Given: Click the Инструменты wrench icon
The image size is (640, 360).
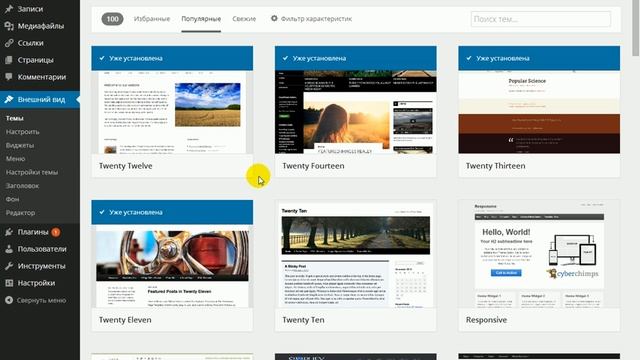Looking at the screenshot, I should pyautogui.click(x=9, y=266).
